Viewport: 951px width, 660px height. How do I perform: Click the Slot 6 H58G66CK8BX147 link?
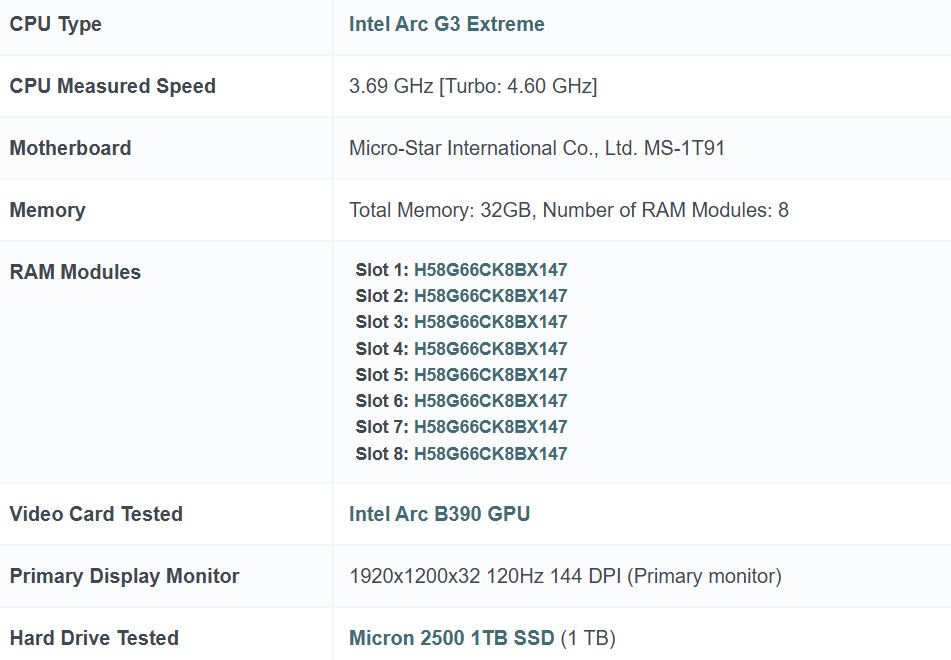click(490, 401)
